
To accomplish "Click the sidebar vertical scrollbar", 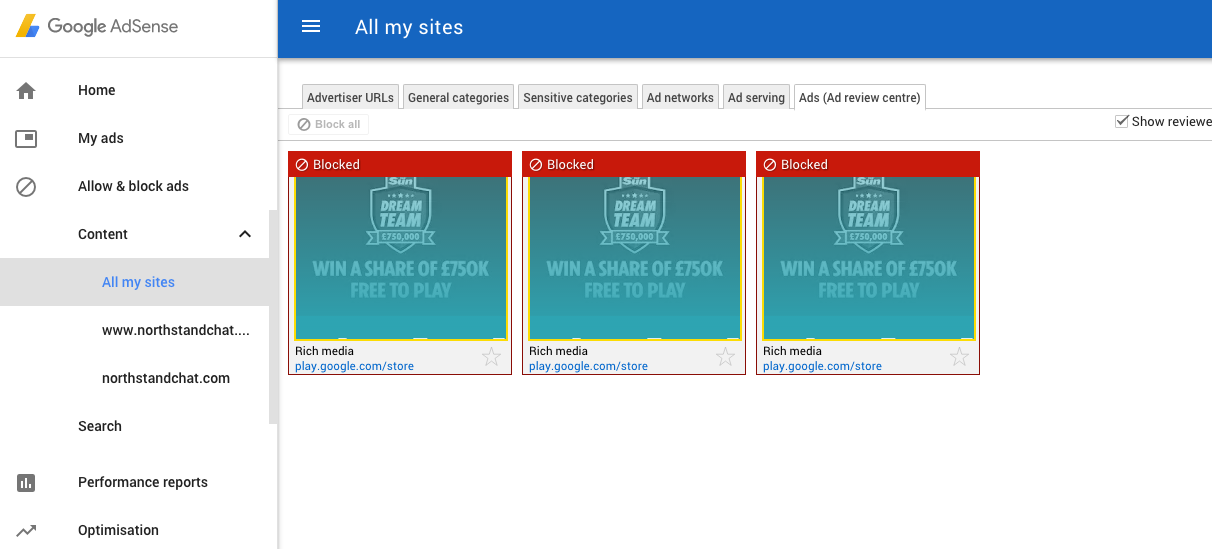I will (x=273, y=316).
